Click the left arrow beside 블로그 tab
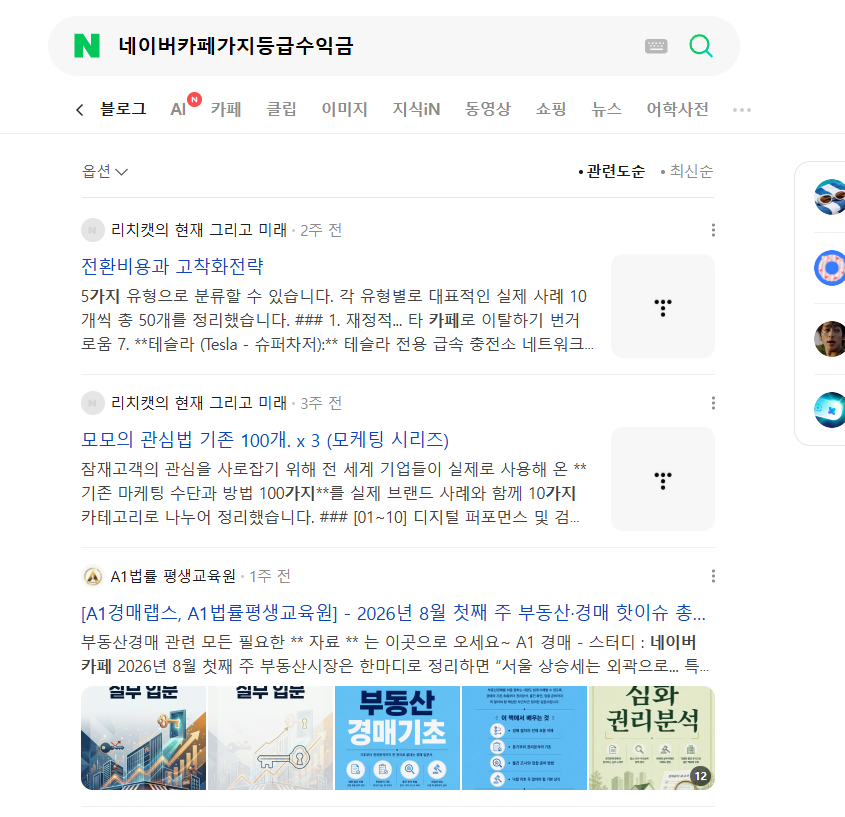 (80, 110)
